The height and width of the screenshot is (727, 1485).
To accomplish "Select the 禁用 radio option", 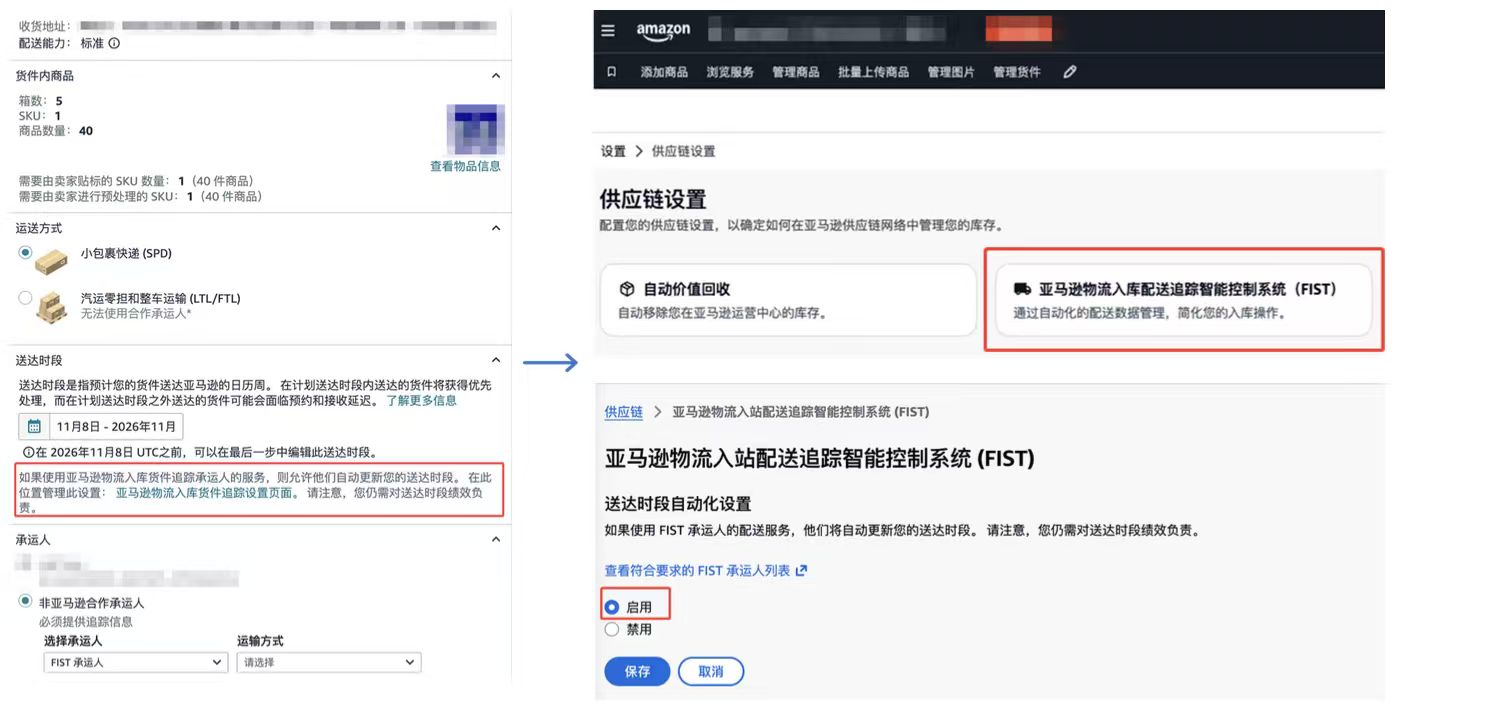I will pos(612,630).
